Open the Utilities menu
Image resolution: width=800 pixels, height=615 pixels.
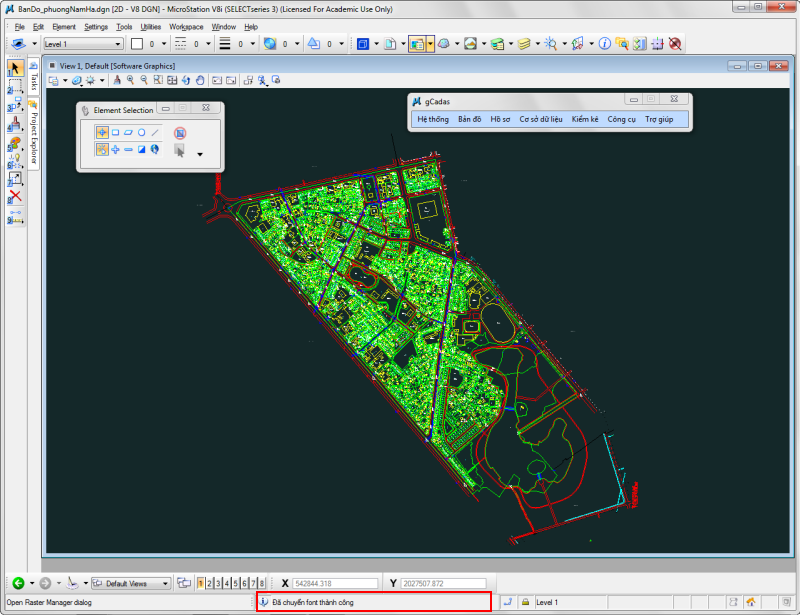(150, 26)
